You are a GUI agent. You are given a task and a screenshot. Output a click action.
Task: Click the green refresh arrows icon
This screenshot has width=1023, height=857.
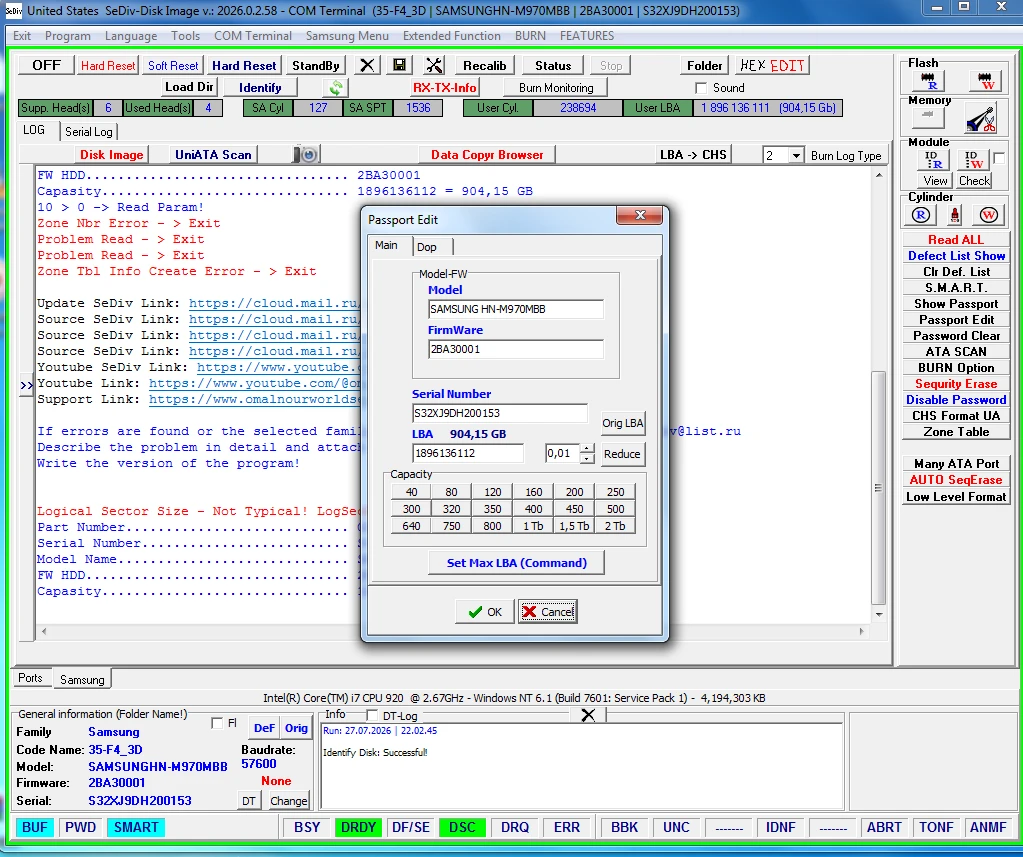coord(336,87)
